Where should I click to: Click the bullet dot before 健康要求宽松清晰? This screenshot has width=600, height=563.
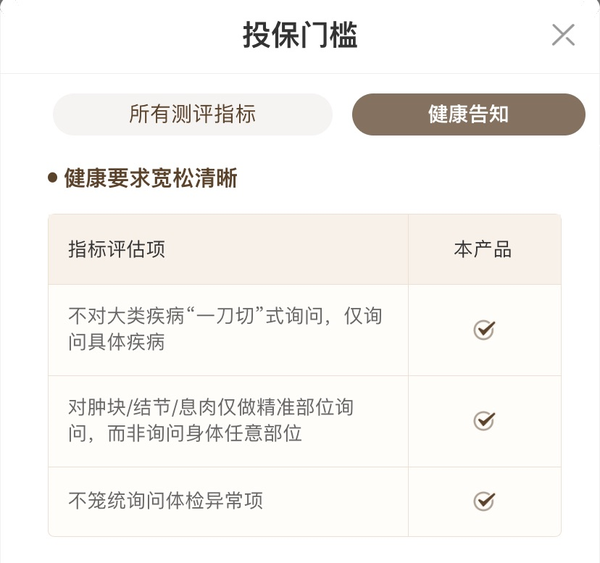(x=52, y=178)
